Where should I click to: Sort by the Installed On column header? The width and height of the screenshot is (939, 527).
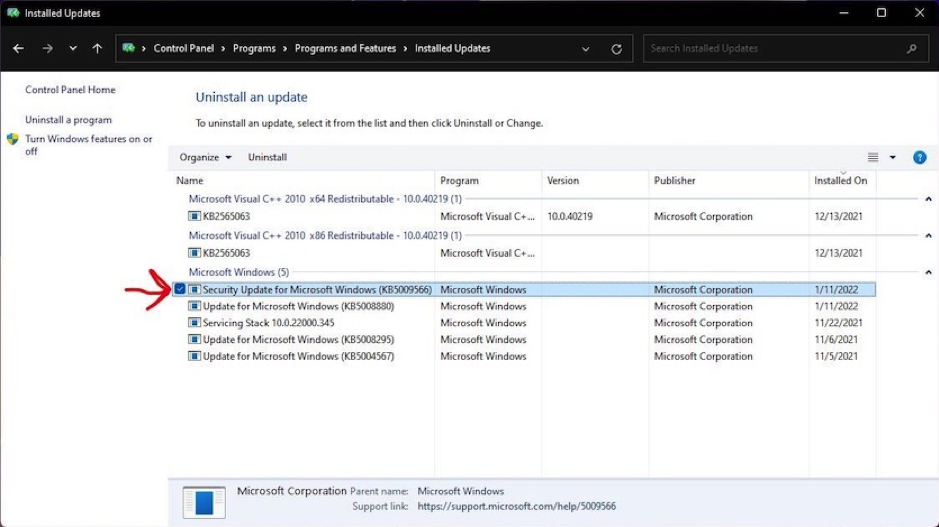(840, 181)
